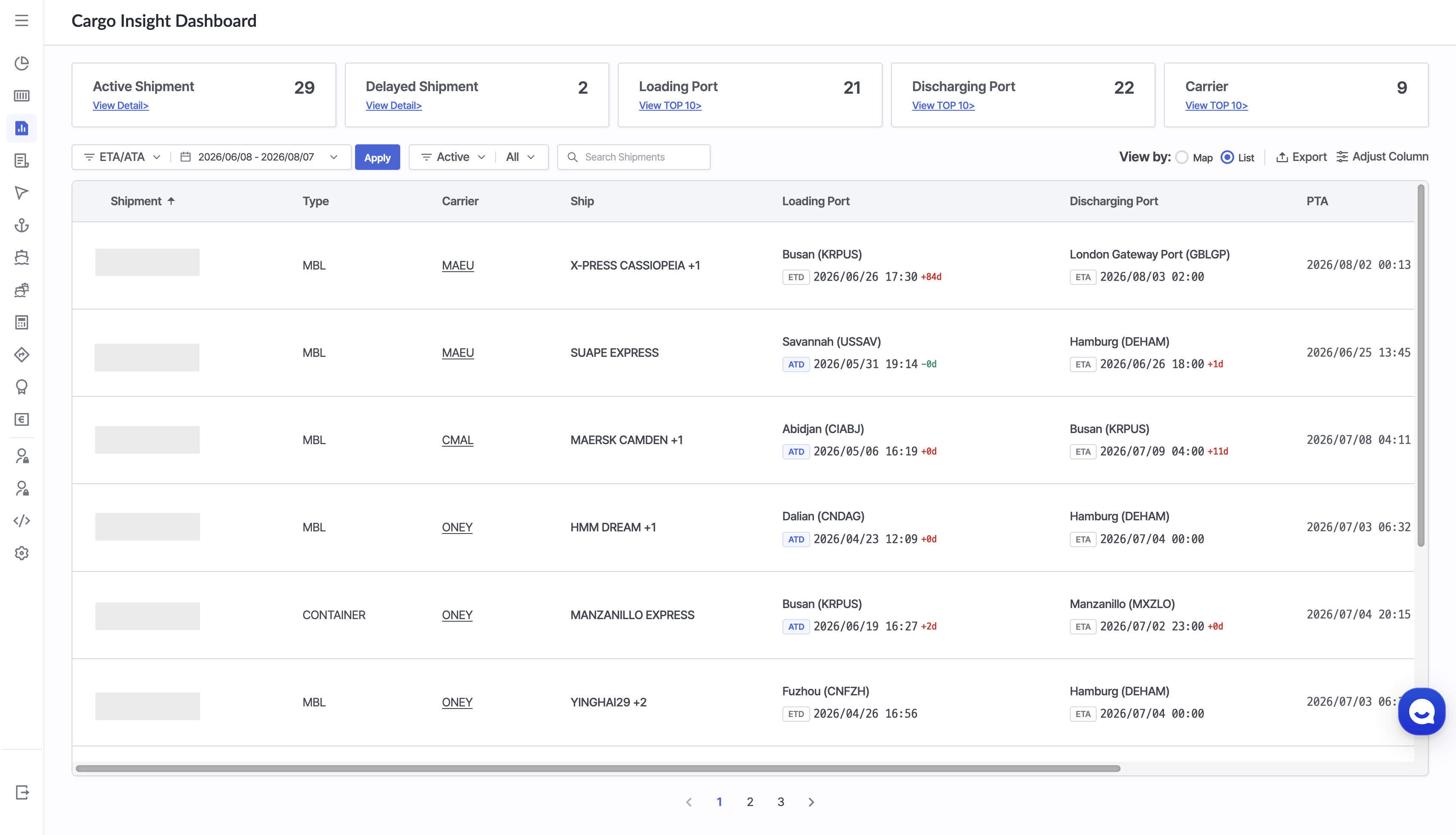Image resolution: width=1456 pixels, height=835 pixels.
Task: Open the award badge sidebar icon
Action: coord(22,387)
